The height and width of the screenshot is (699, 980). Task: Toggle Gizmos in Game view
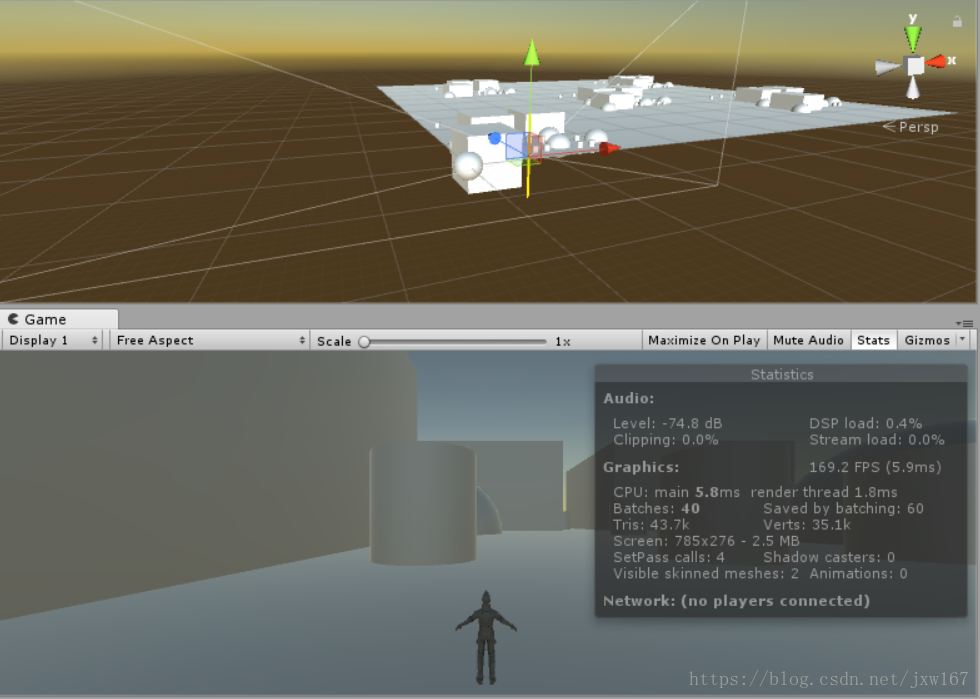tap(927, 340)
